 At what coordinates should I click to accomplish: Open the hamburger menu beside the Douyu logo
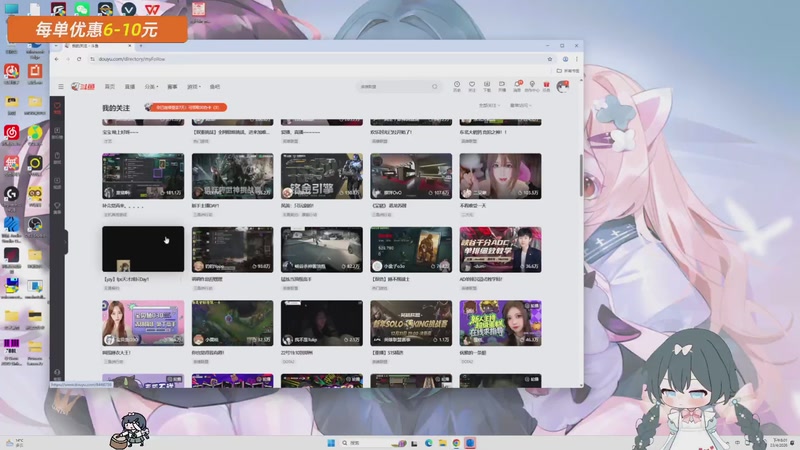(x=61, y=87)
